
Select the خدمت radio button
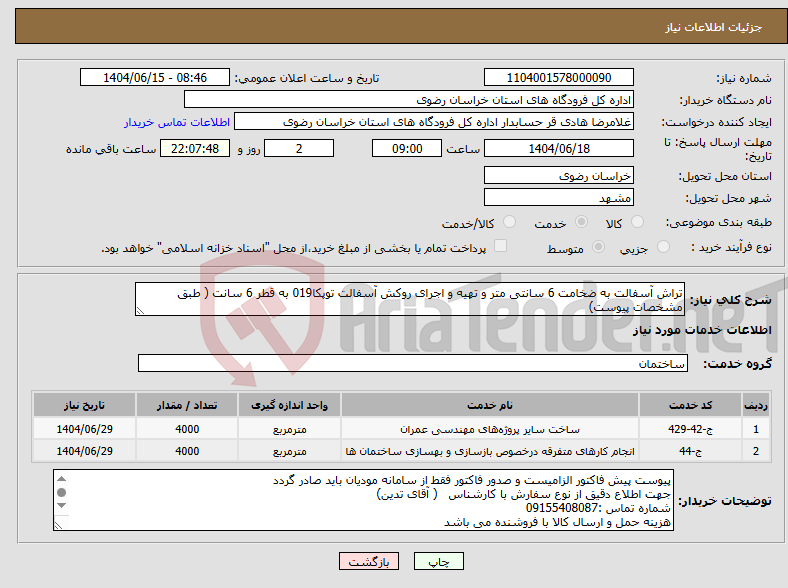point(581,222)
